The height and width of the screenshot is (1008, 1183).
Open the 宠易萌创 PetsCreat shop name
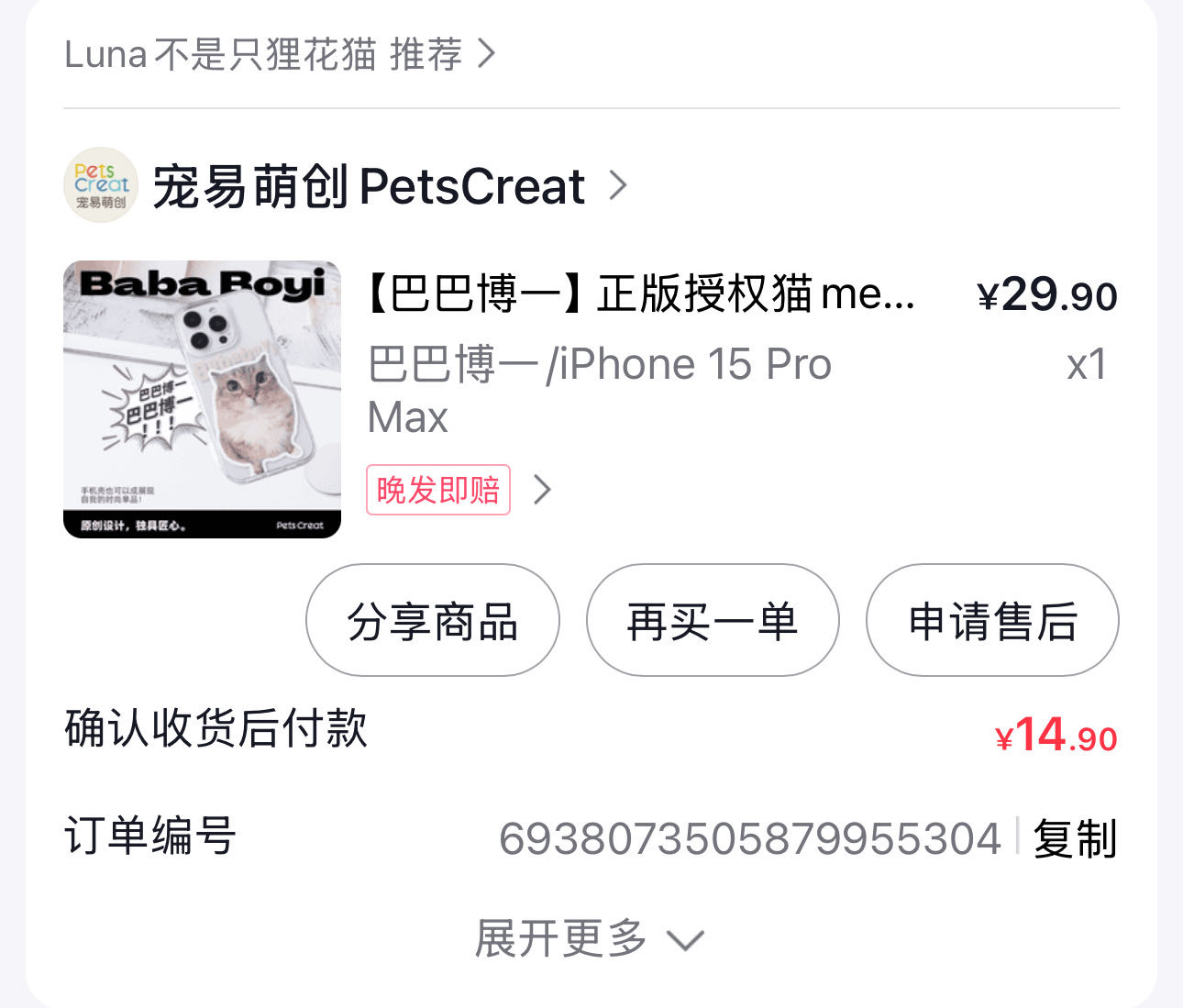tap(369, 187)
